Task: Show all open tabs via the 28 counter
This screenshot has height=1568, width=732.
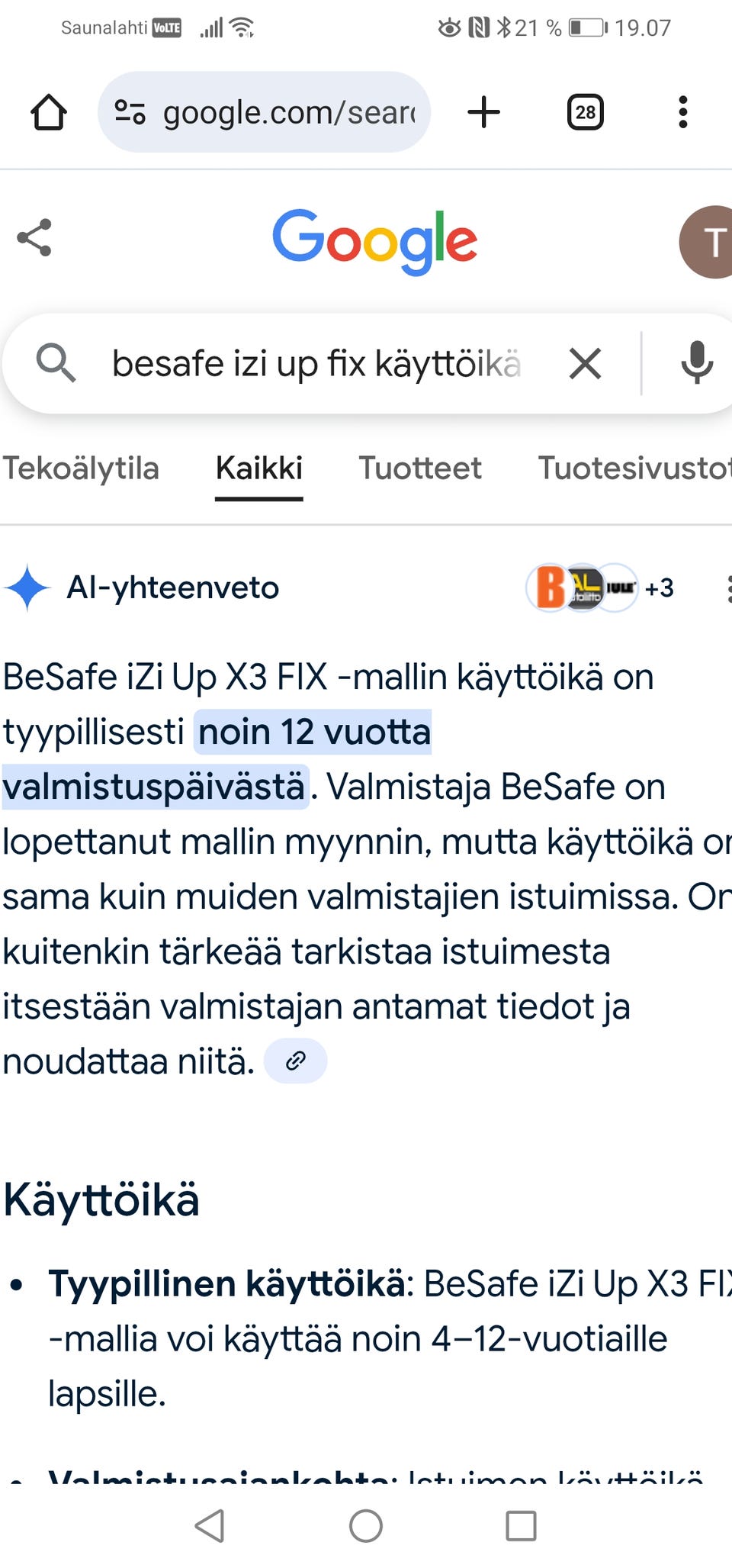Action: (x=585, y=112)
